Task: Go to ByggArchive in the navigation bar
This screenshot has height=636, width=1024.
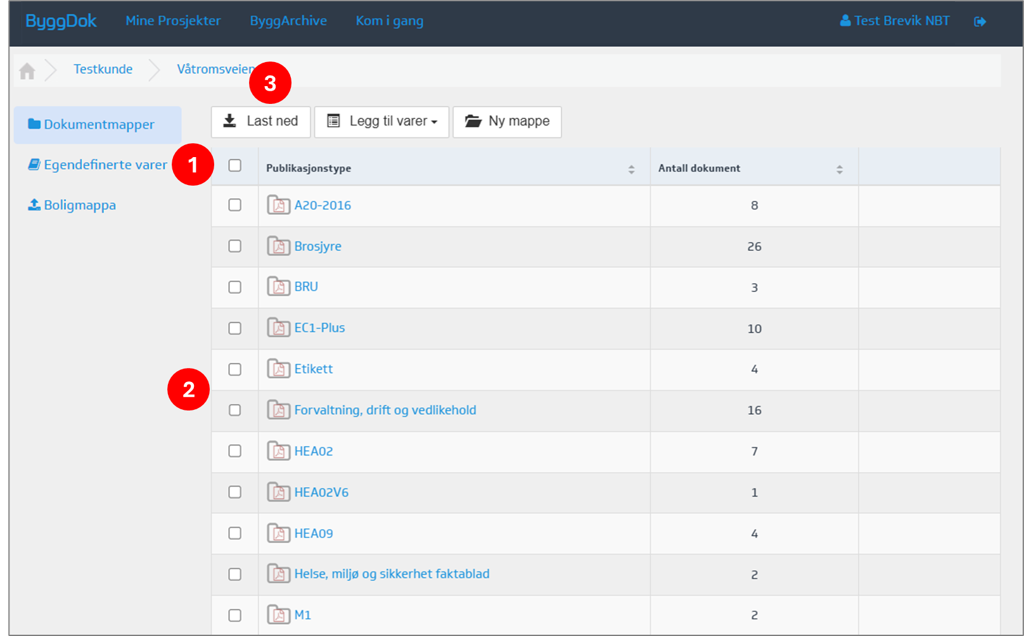Action: point(288,21)
